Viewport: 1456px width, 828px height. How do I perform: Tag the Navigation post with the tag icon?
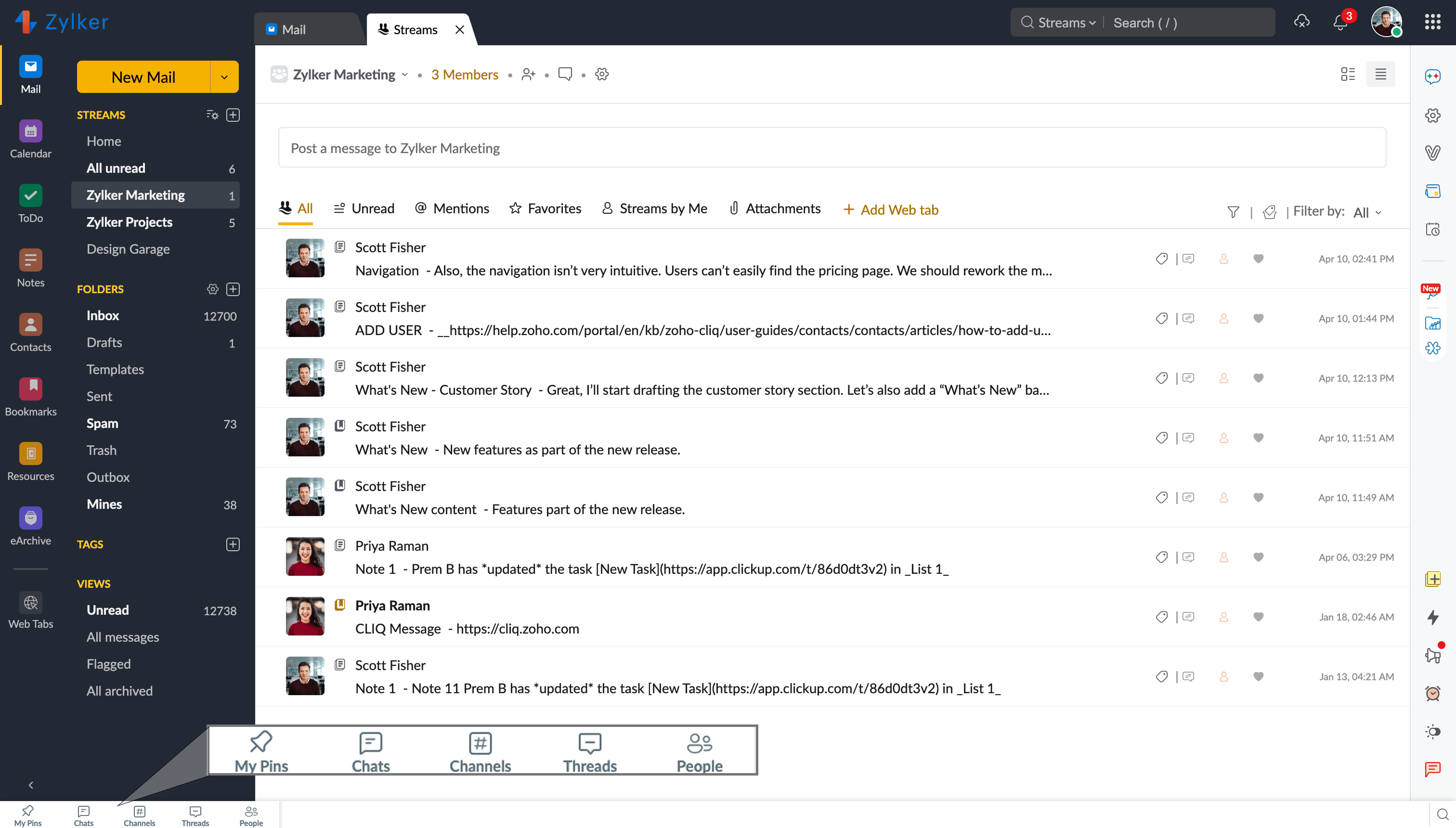(1161, 259)
